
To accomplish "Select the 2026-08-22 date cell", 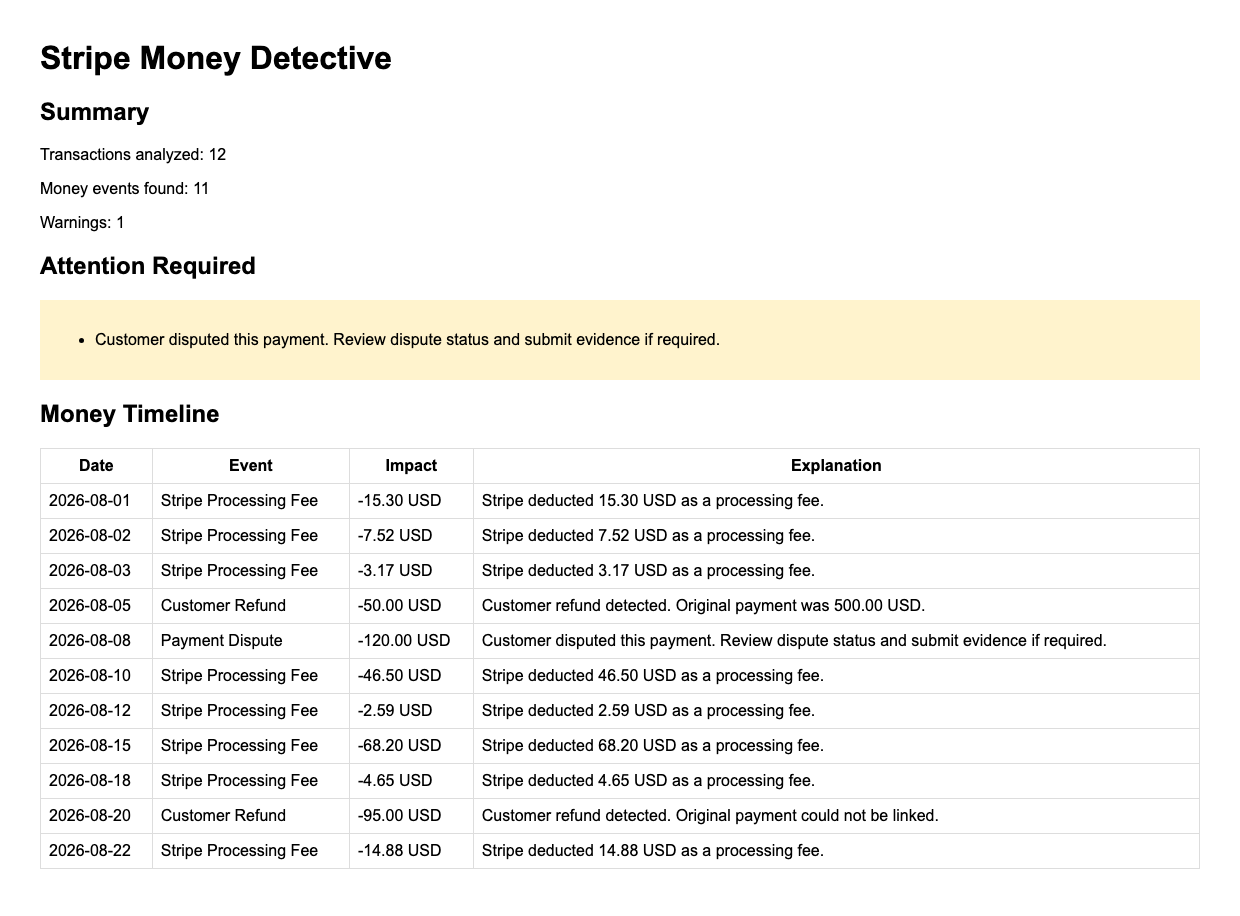I will point(96,851).
